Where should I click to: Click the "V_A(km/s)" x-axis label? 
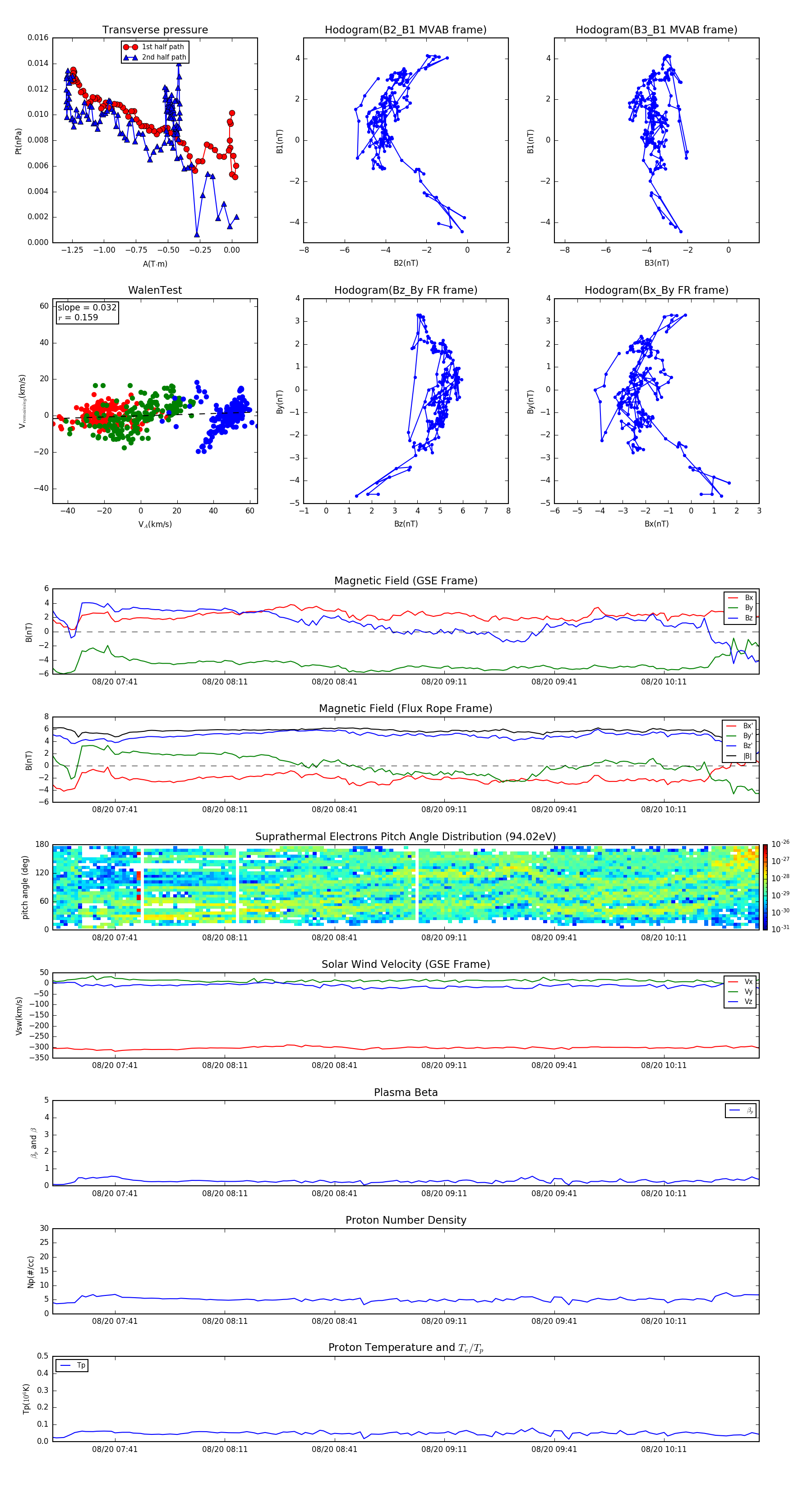155,524
